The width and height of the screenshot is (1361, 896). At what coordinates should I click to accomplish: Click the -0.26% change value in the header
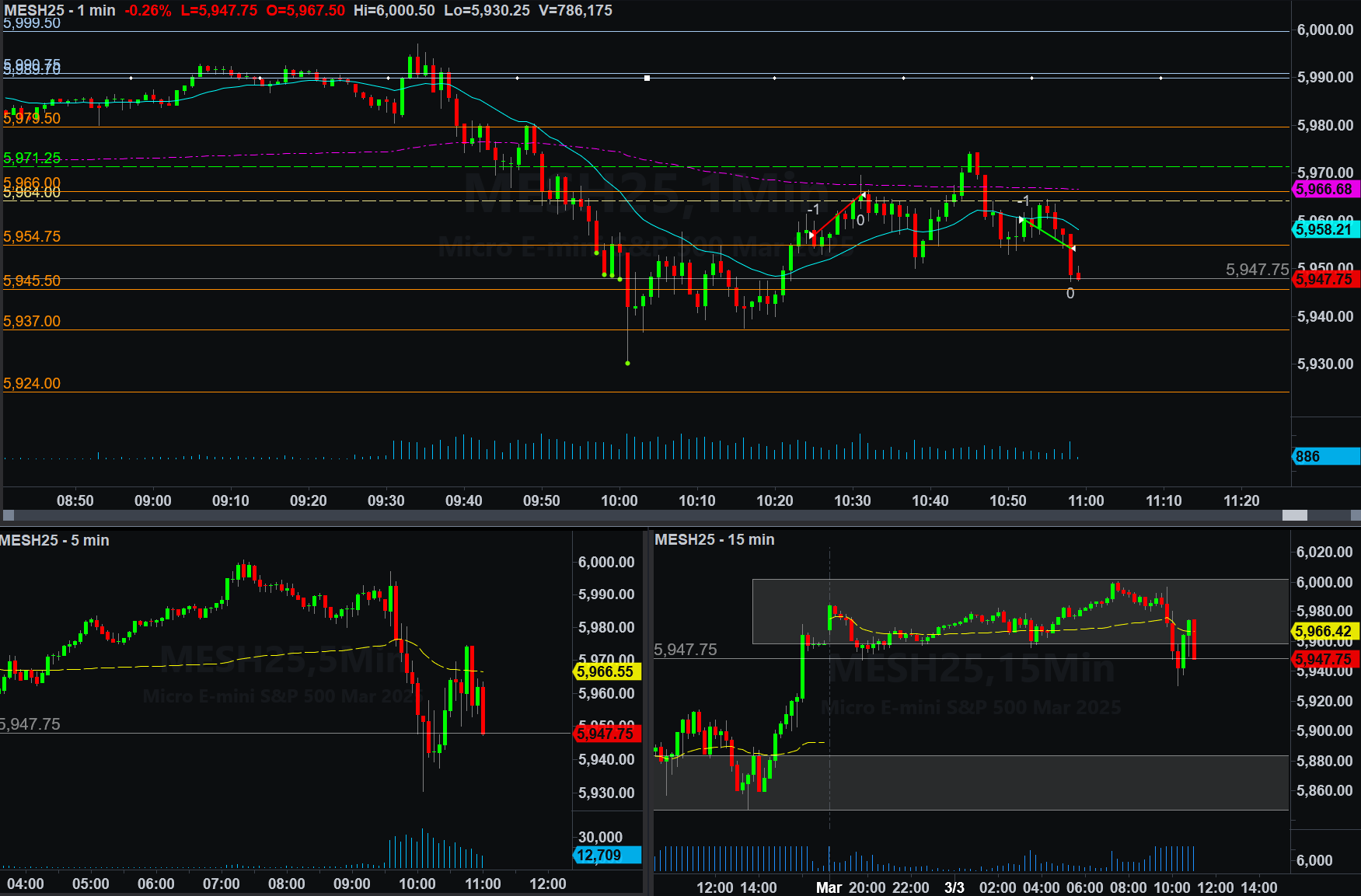coord(148,10)
